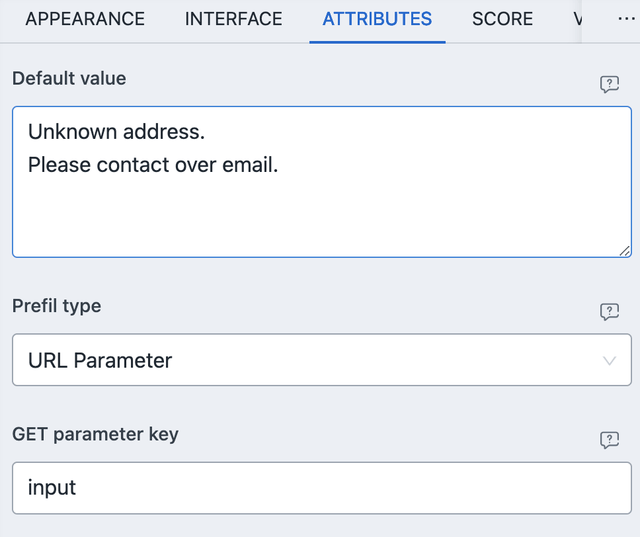This screenshot has height=537, width=640.
Task: Click the 'Default value' label
Action: click(x=69, y=78)
